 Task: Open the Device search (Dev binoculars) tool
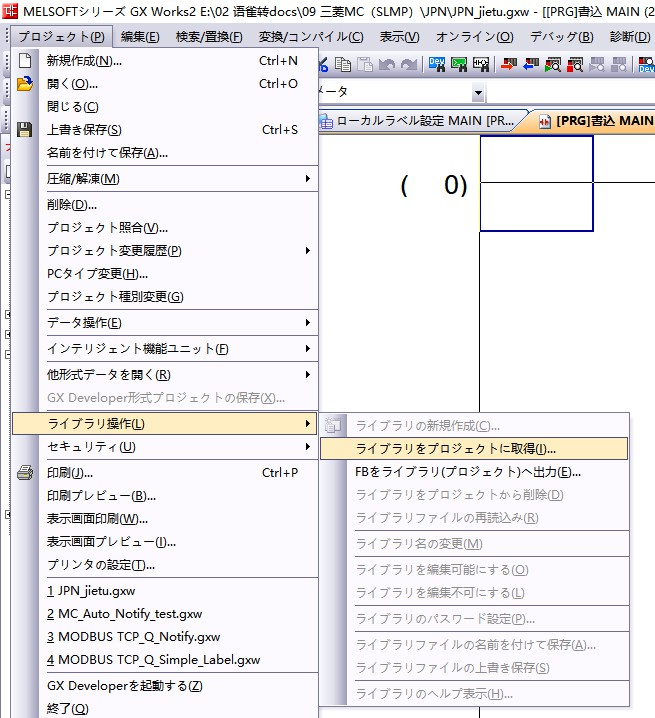pyautogui.click(x=437, y=64)
